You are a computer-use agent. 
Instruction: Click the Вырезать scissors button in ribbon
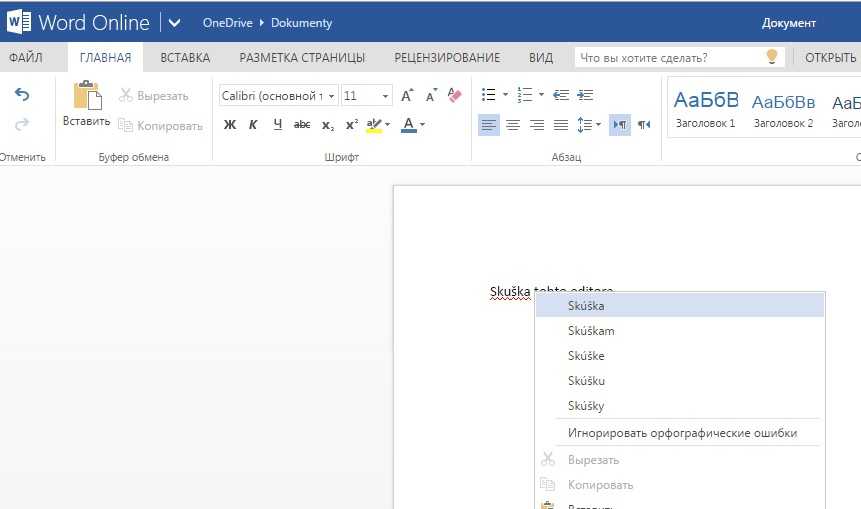(153, 96)
